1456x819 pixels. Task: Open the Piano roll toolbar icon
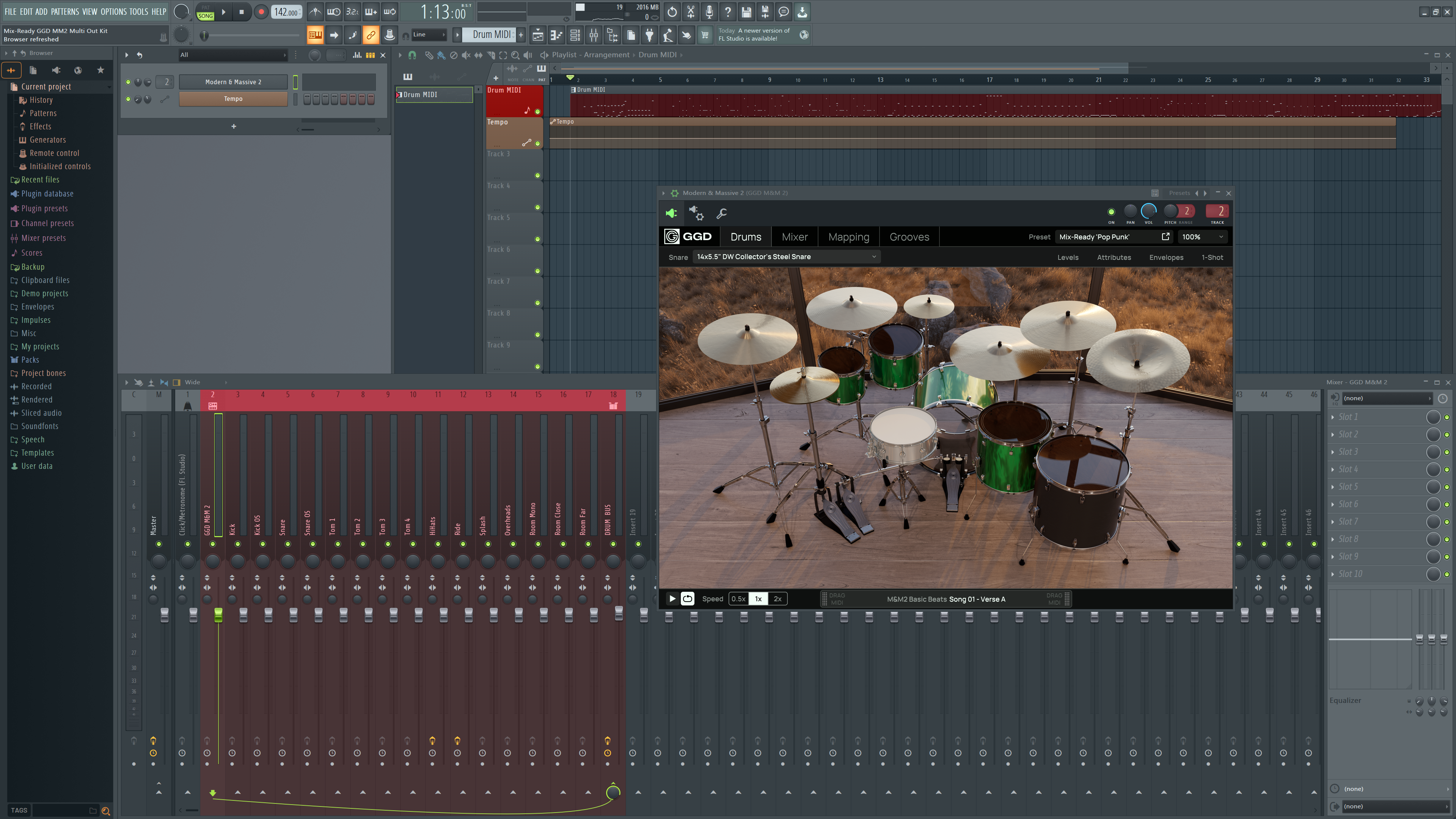pos(556,35)
